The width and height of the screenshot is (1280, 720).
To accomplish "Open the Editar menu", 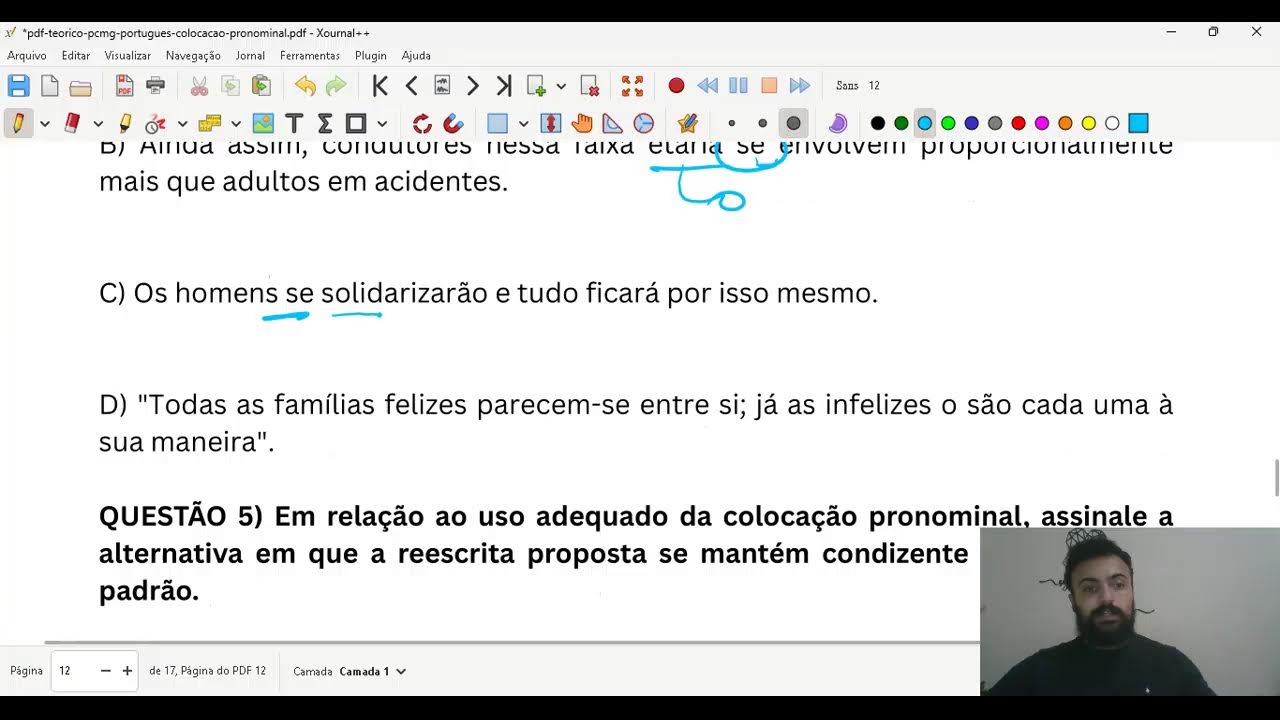I will click(x=76, y=56).
